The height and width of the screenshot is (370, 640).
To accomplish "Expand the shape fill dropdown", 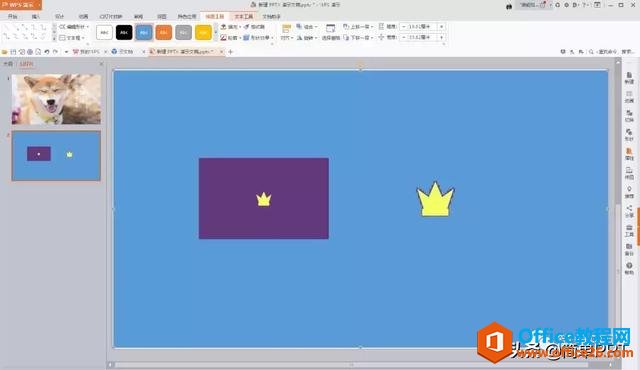I will point(240,27).
